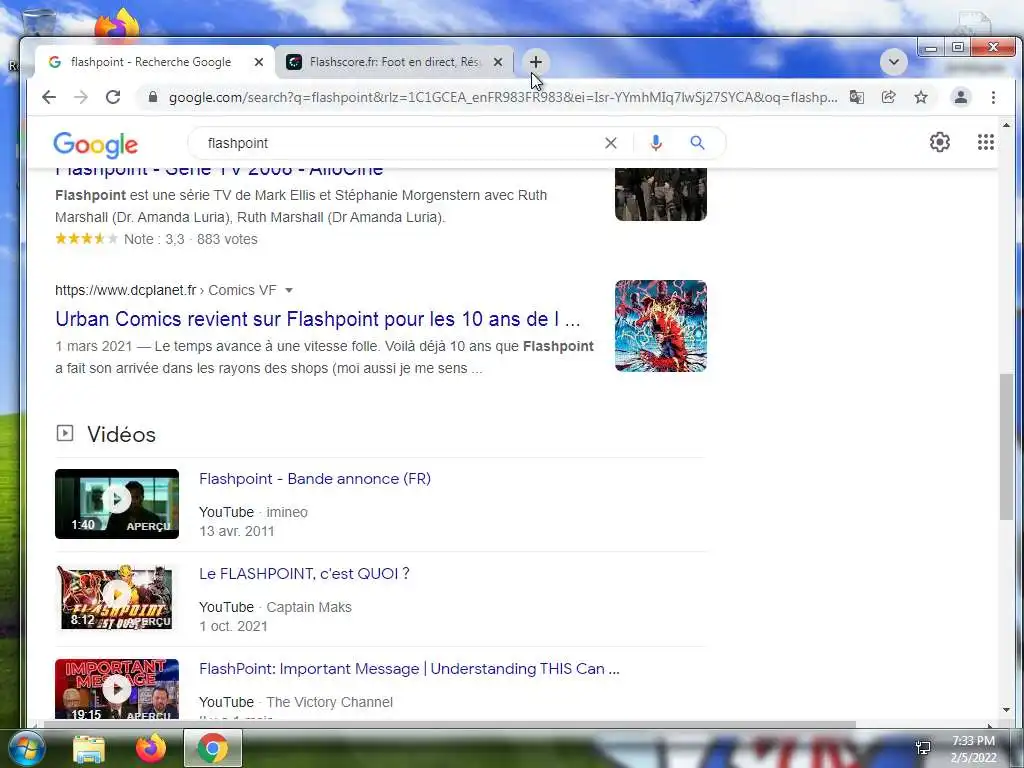1024x768 pixels.
Task: Click the Chrome taskbar button
Action: 212,748
